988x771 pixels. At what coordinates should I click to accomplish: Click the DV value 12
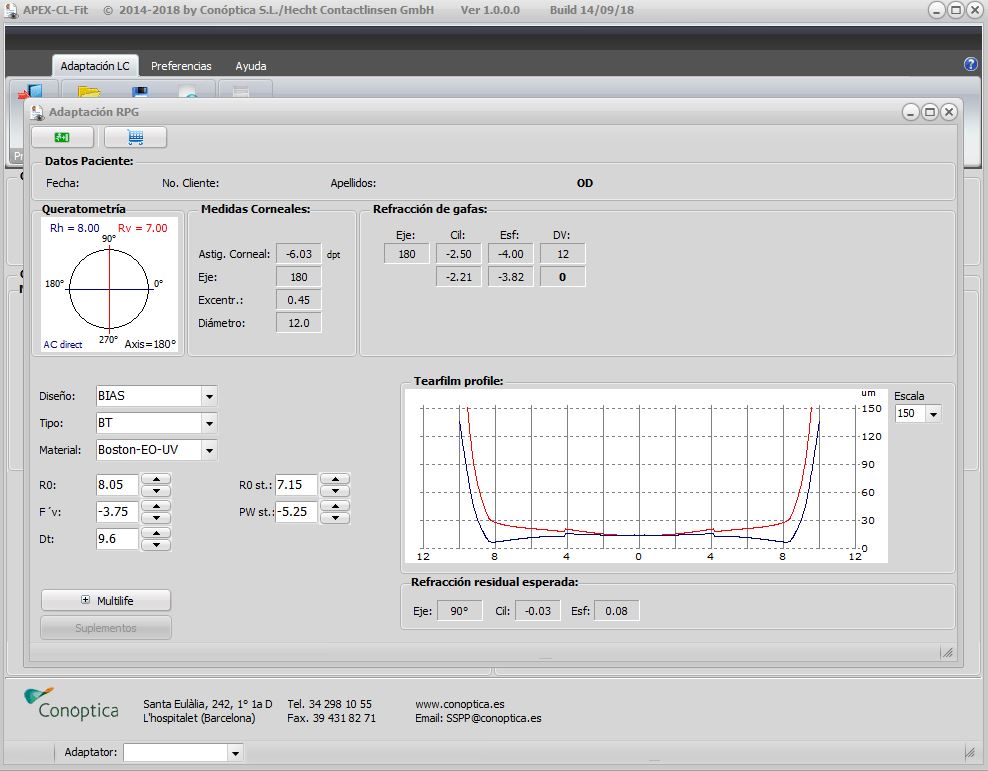pyautogui.click(x=563, y=254)
